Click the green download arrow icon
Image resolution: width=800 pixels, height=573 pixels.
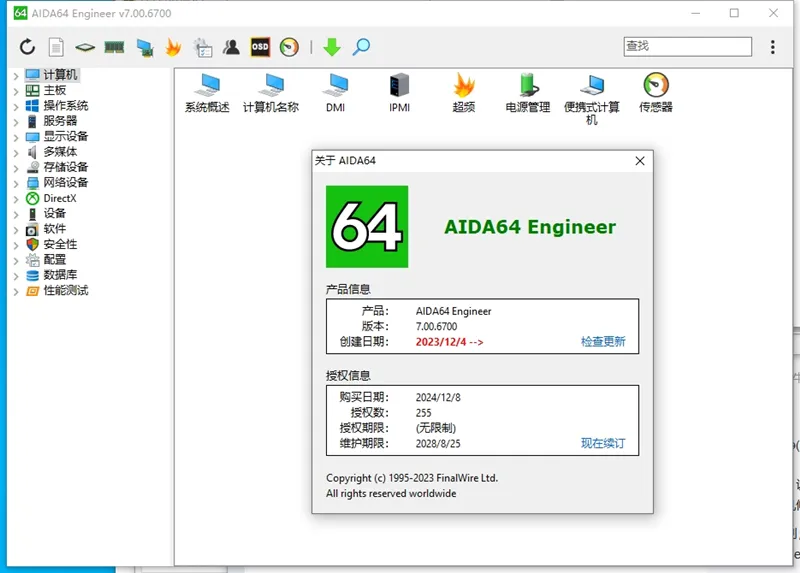(332, 47)
